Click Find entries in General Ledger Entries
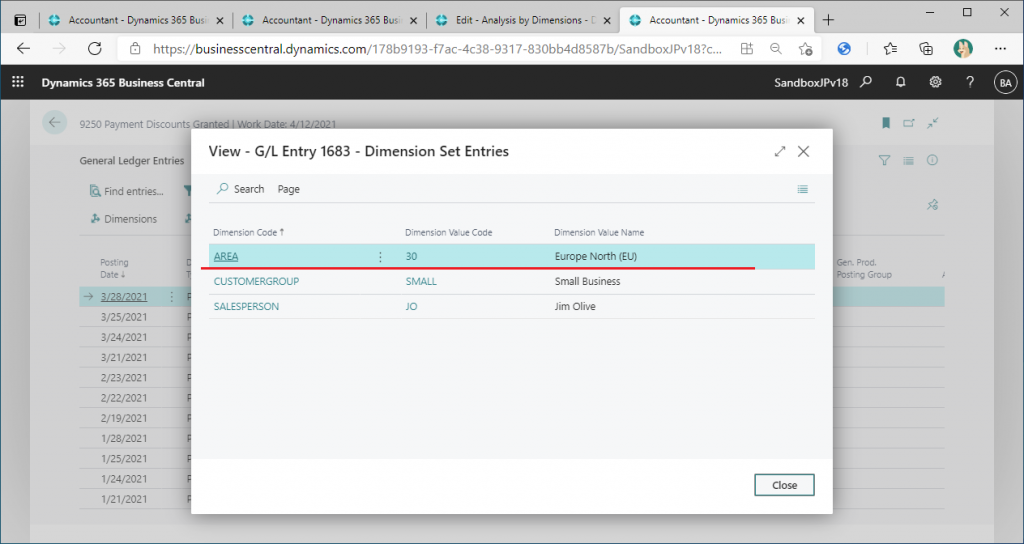Viewport: 1024px width, 544px height. 127,191
